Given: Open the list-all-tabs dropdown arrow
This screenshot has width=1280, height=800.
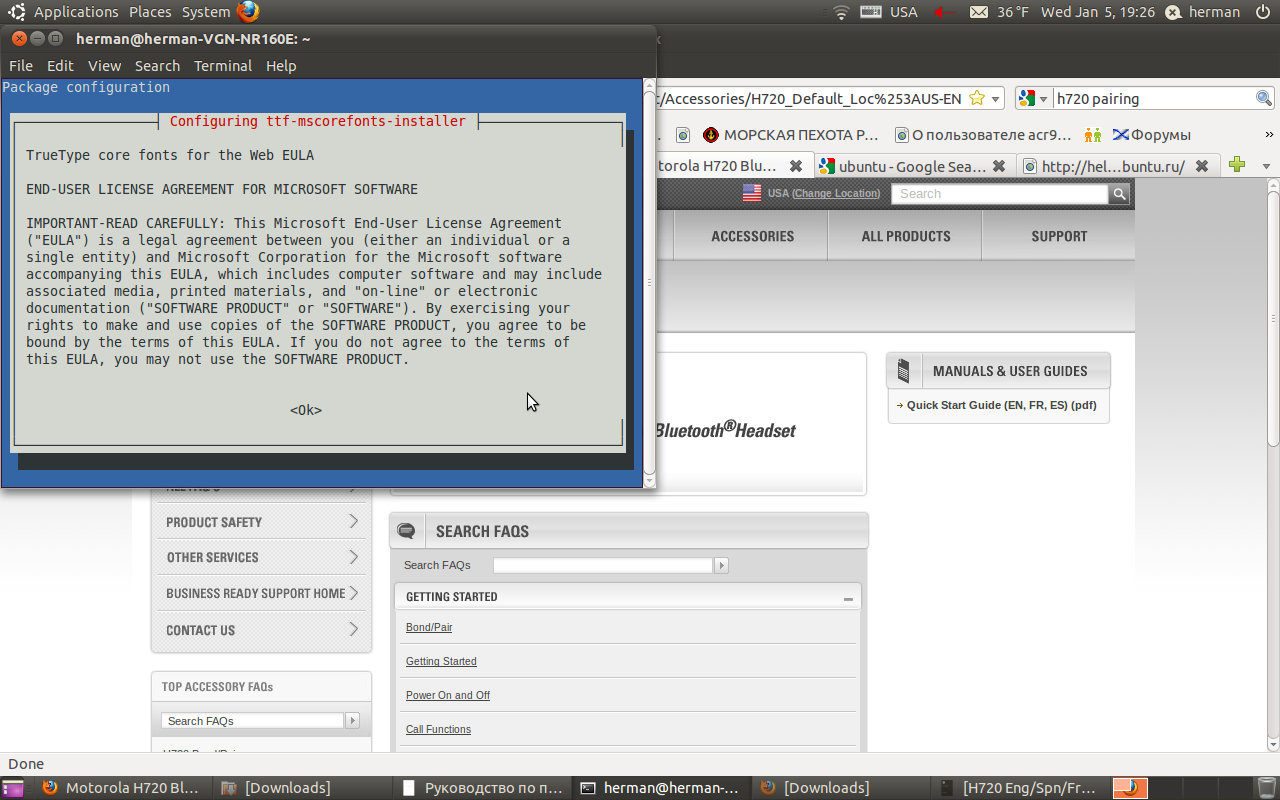Looking at the screenshot, I should (1266, 166).
